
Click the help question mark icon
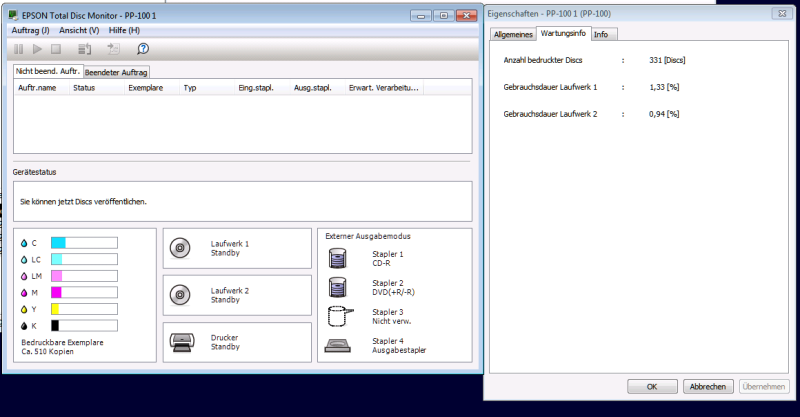pyautogui.click(x=143, y=48)
